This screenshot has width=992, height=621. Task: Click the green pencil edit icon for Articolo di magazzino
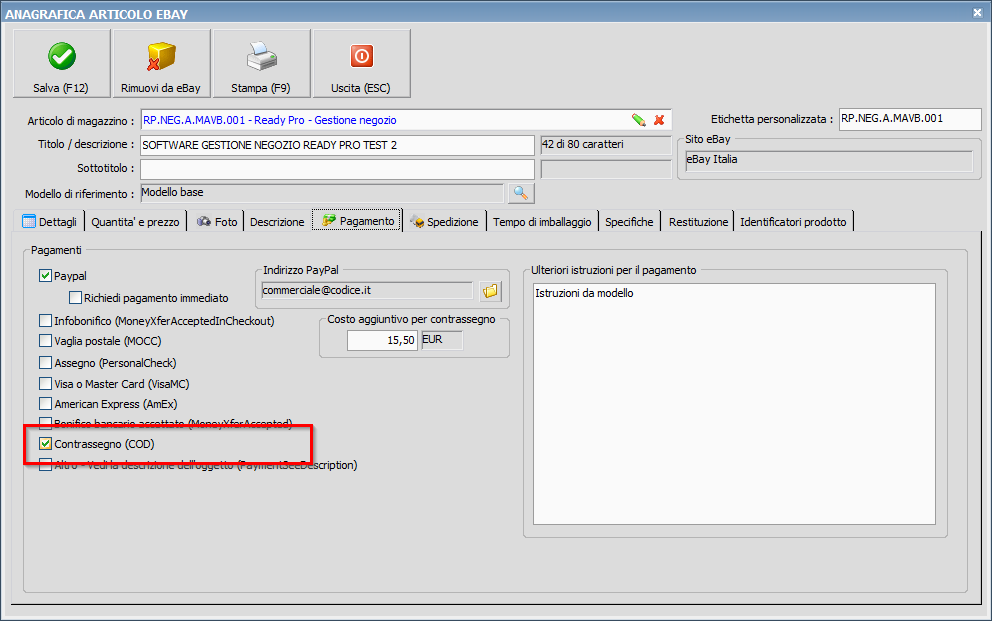(x=638, y=120)
